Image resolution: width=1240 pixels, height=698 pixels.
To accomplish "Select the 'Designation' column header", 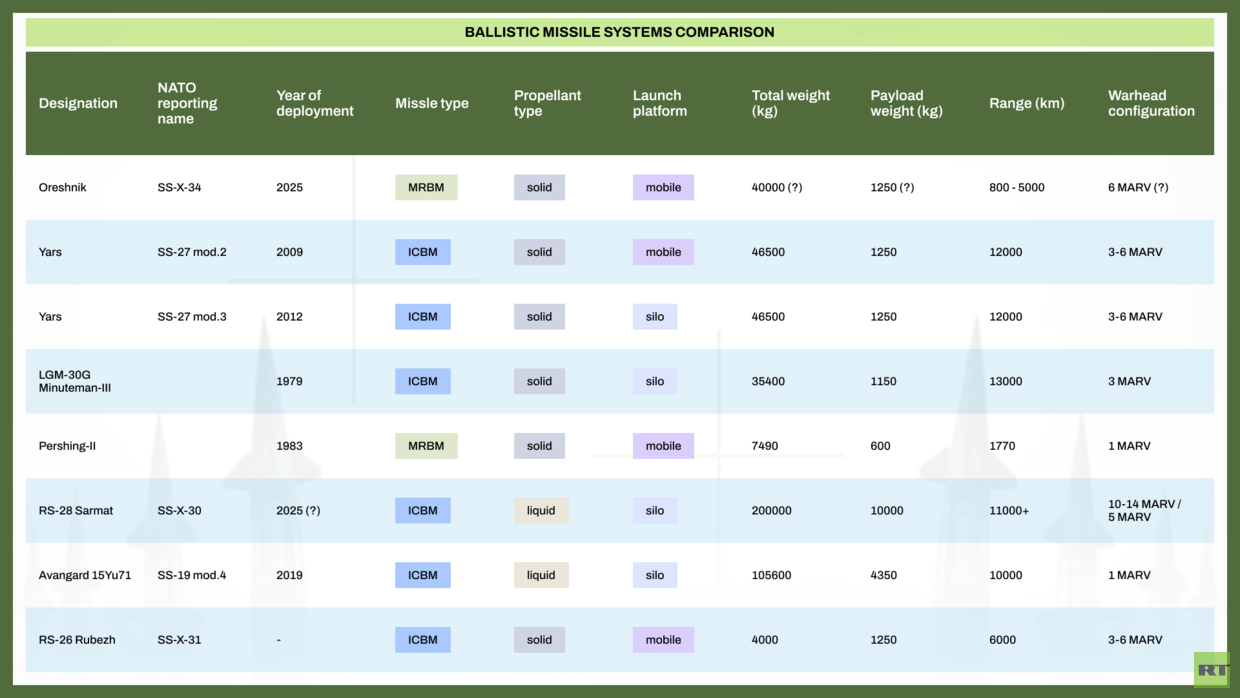I will tap(78, 103).
